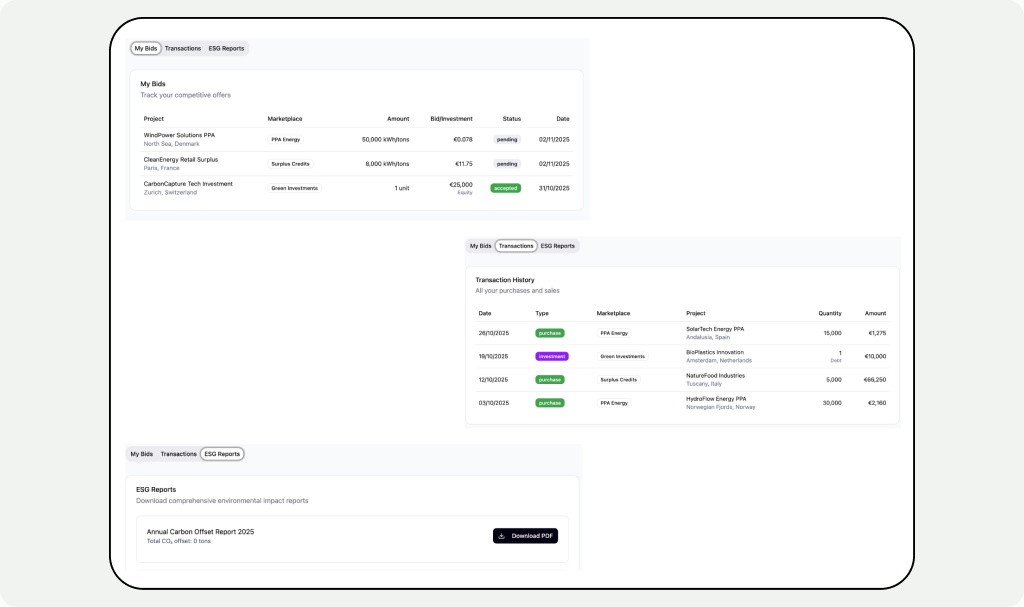Click Type column header in Transaction History
This screenshot has width=1024, height=607.
click(x=542, y=314)
